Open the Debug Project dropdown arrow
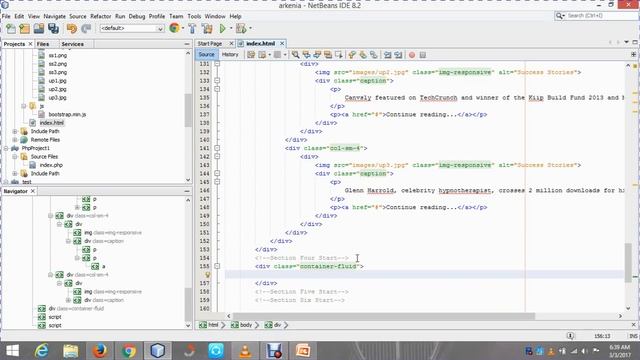Image resolution: width=640 pixels, height=360 pixels. (x=250, y=28)
